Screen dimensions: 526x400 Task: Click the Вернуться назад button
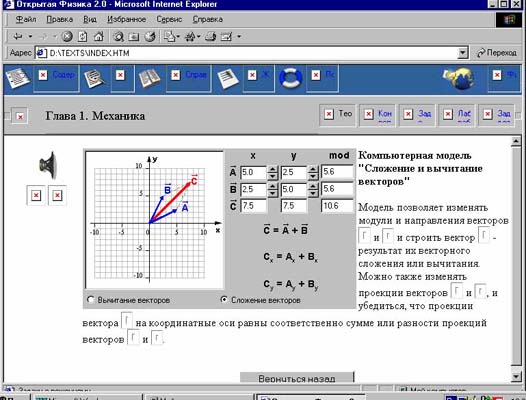(x=297, y=378)
